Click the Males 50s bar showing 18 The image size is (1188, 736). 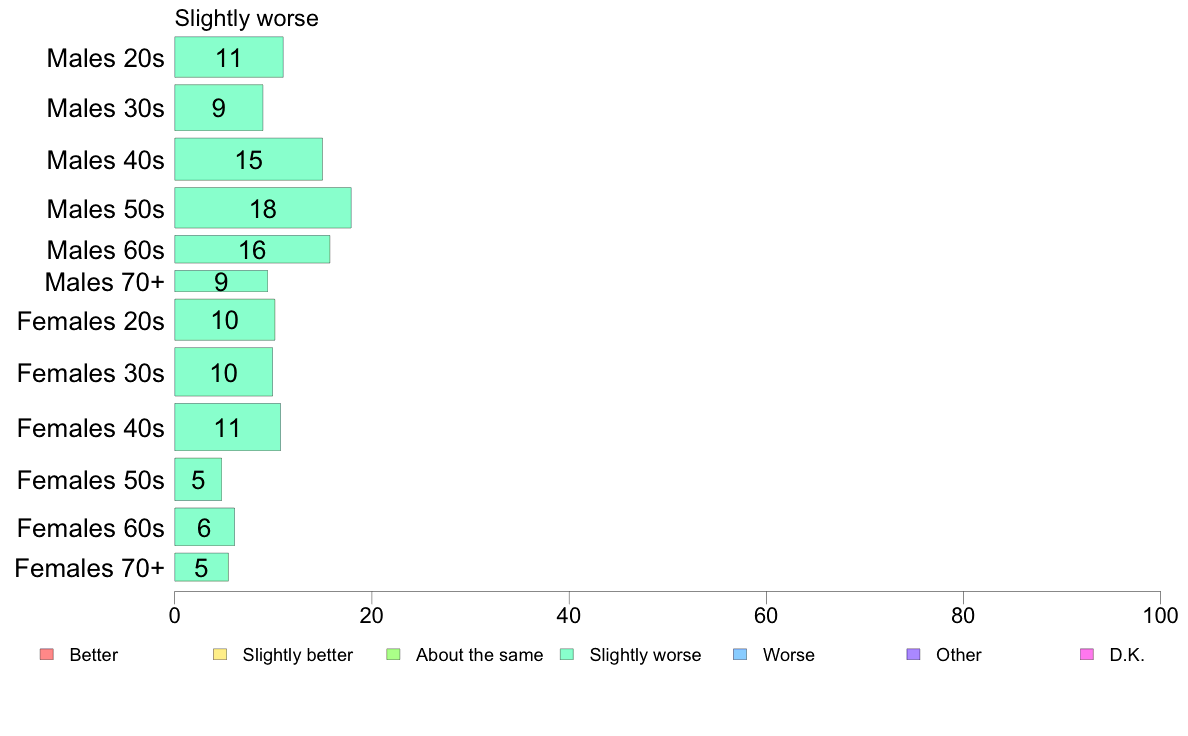(263, 208)
